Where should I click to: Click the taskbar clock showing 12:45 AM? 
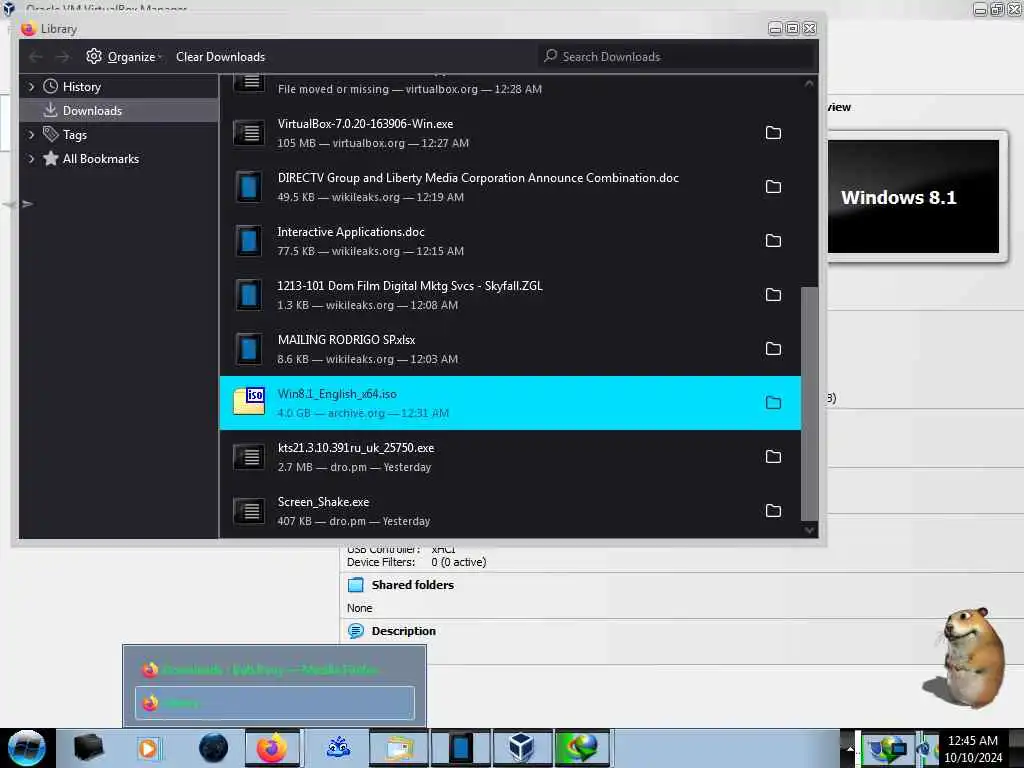click(x=973, y=748)
